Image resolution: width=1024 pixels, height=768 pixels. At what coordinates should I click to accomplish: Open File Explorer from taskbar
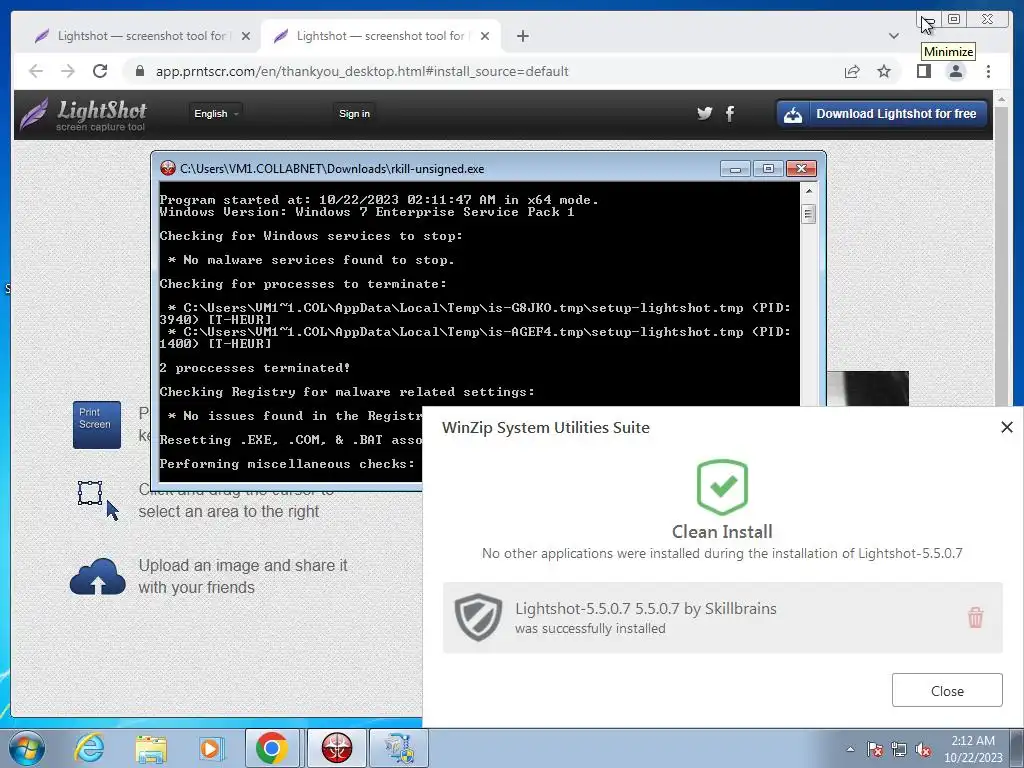pos(151,749)
